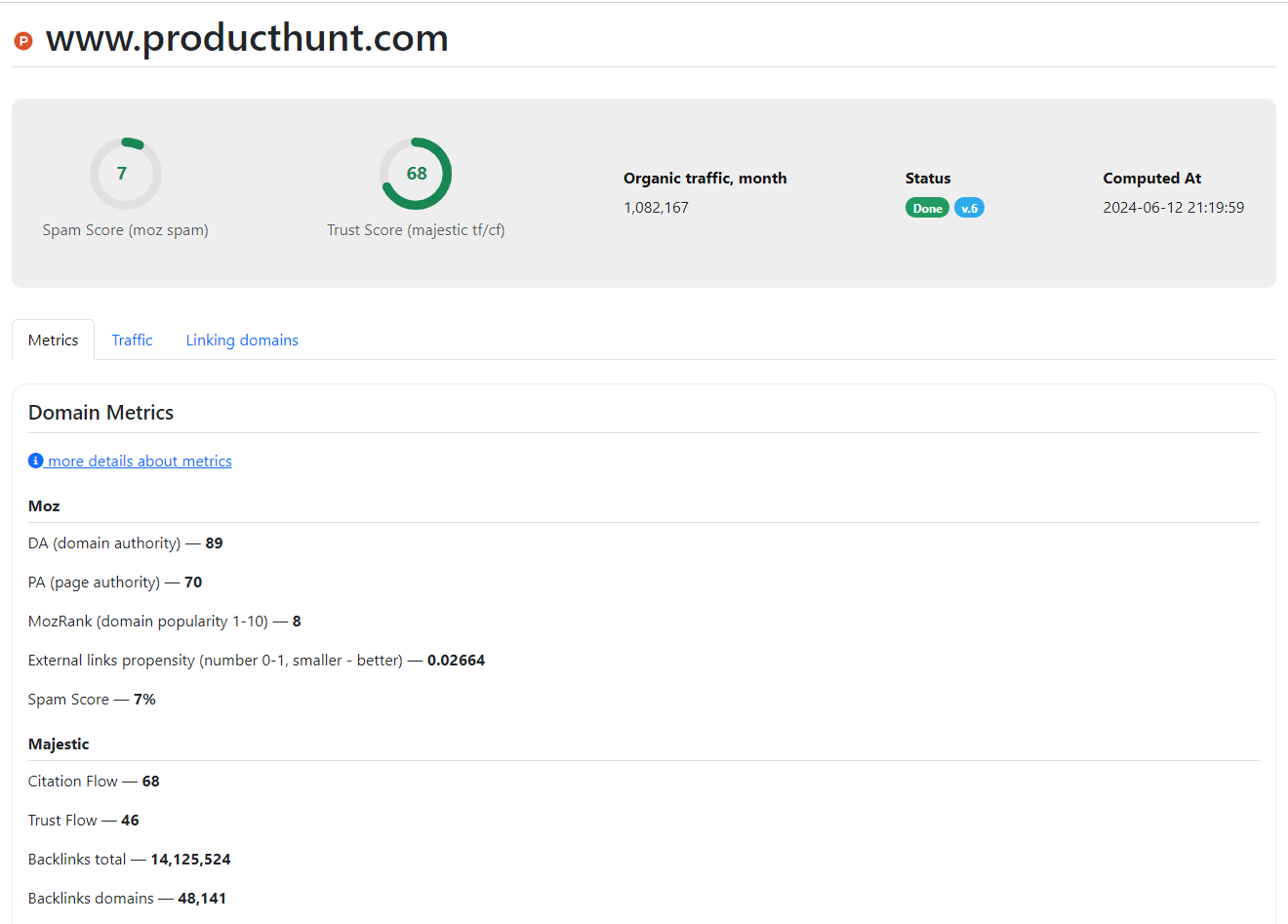Switch to the Traffic tab

[132, 340]
